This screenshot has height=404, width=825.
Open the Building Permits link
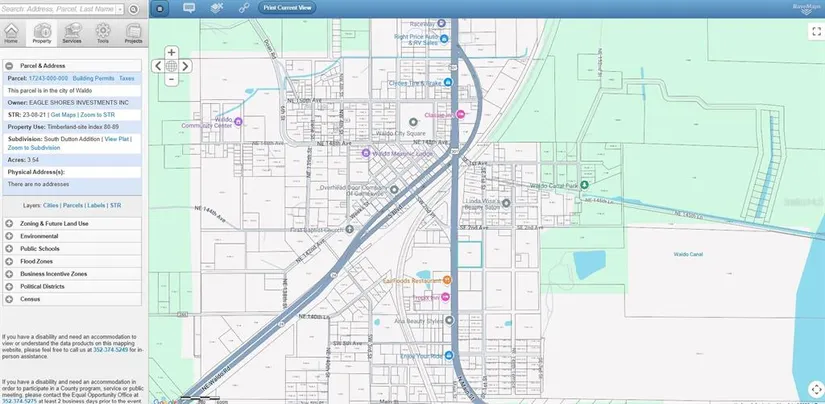coord(93,77)
